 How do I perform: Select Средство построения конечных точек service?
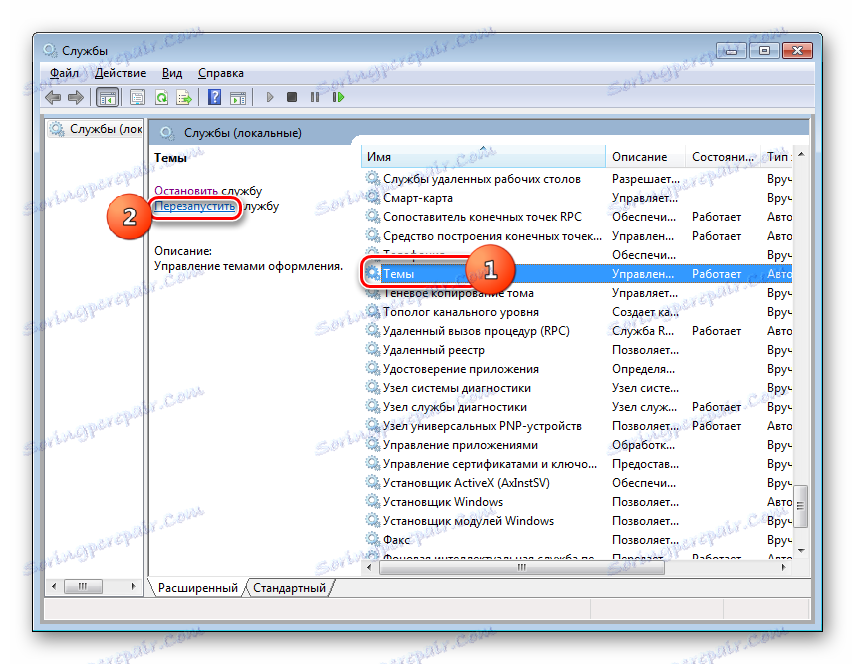pyautogui.click(x=577, y=236)
